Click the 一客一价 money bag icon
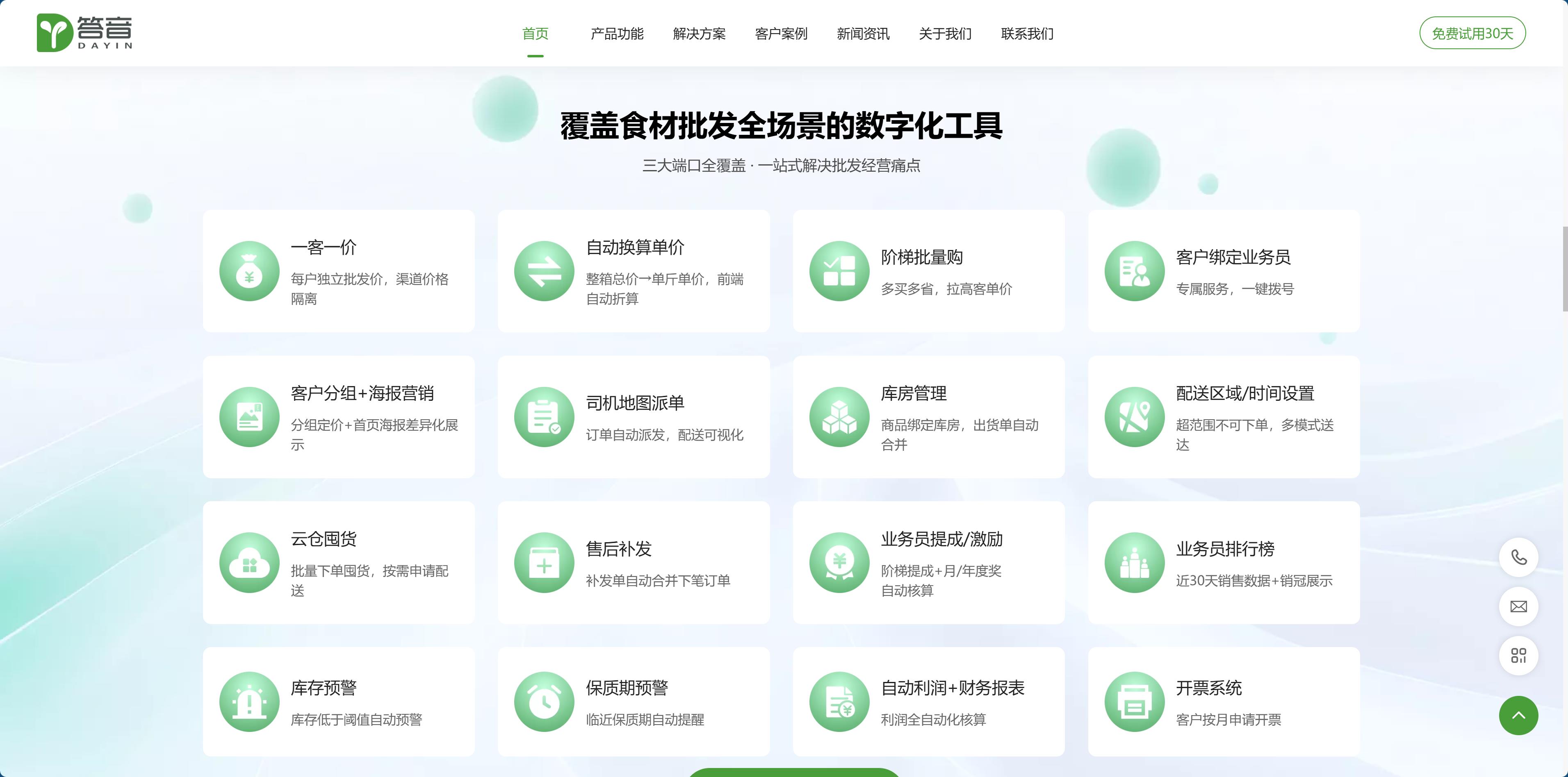This screenshot has width=1568, height=777. (249, 271)
